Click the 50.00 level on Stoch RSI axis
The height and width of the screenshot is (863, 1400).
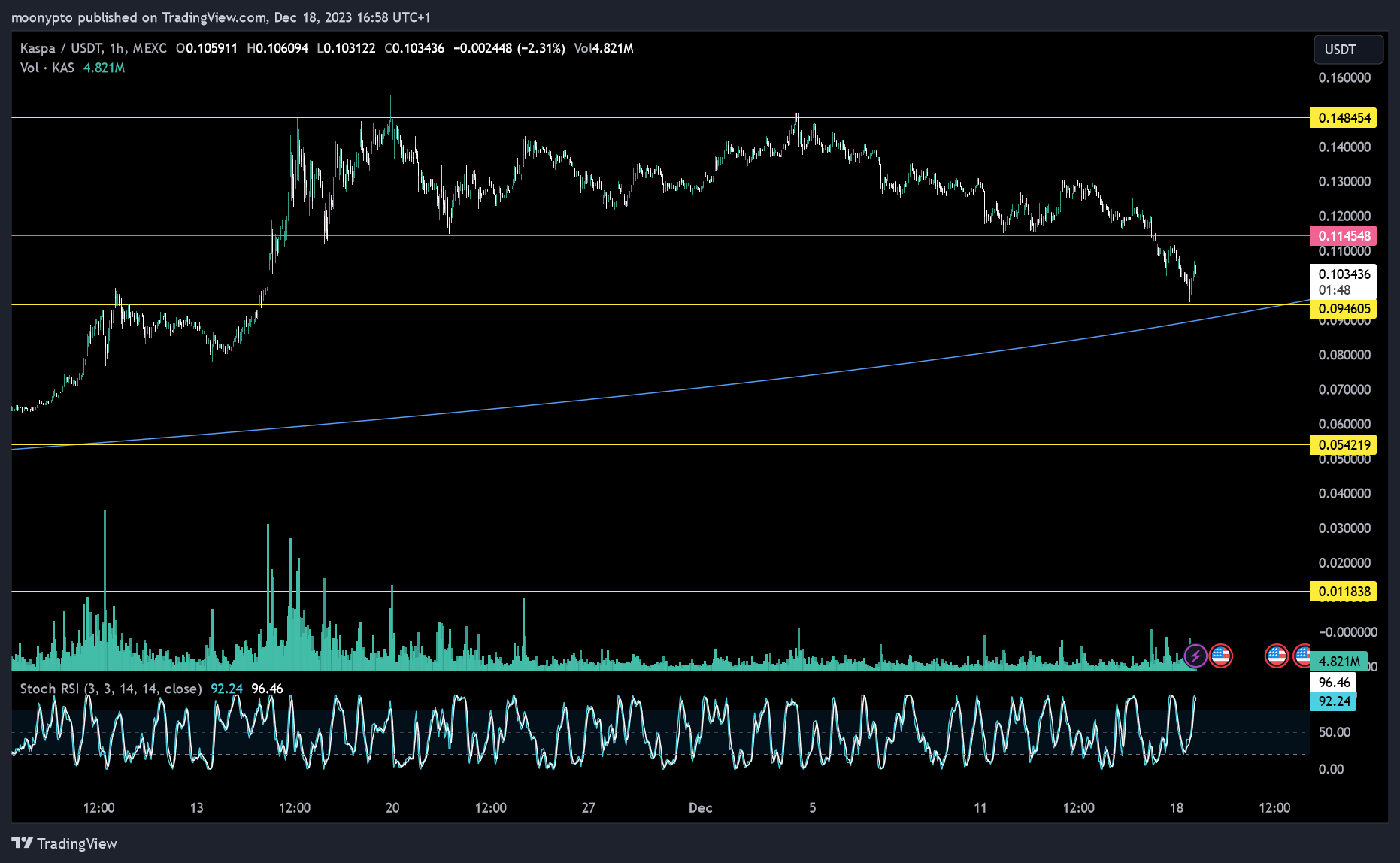tap(1335, 732)
